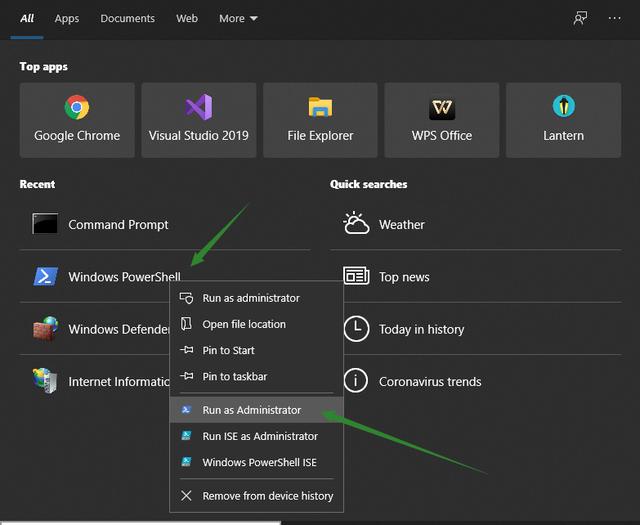640x525 pixels.
Task: Click the Coronavirus trends info icon
Action: tap(356, 381)
